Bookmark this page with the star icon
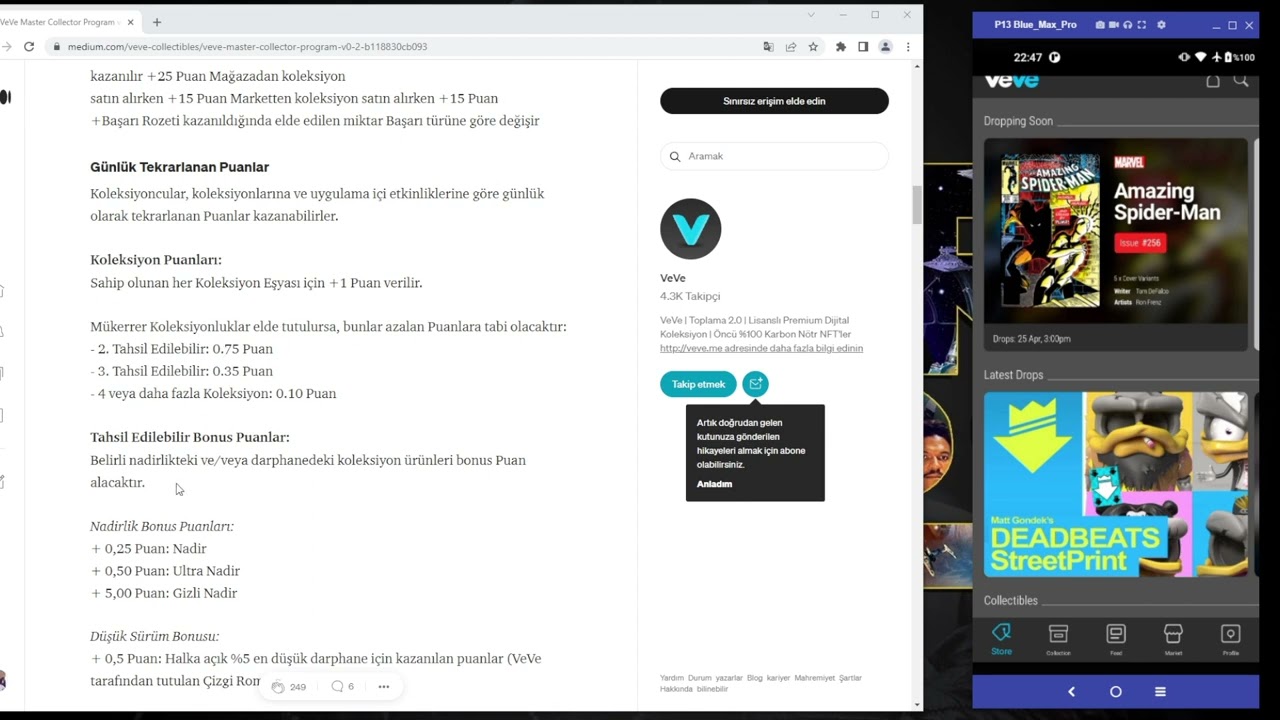 [x=813, y=46]
